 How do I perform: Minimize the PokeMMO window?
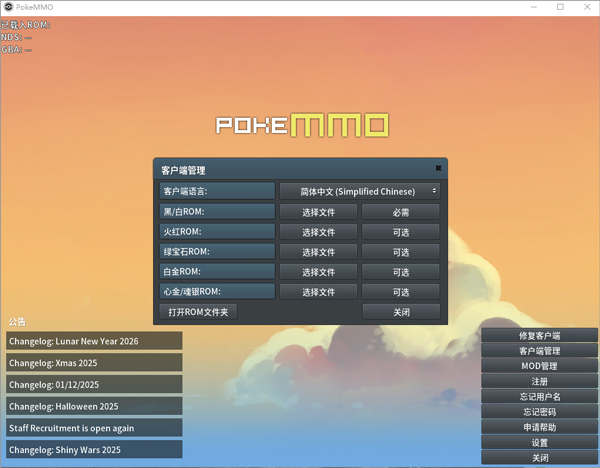point(534,7)
